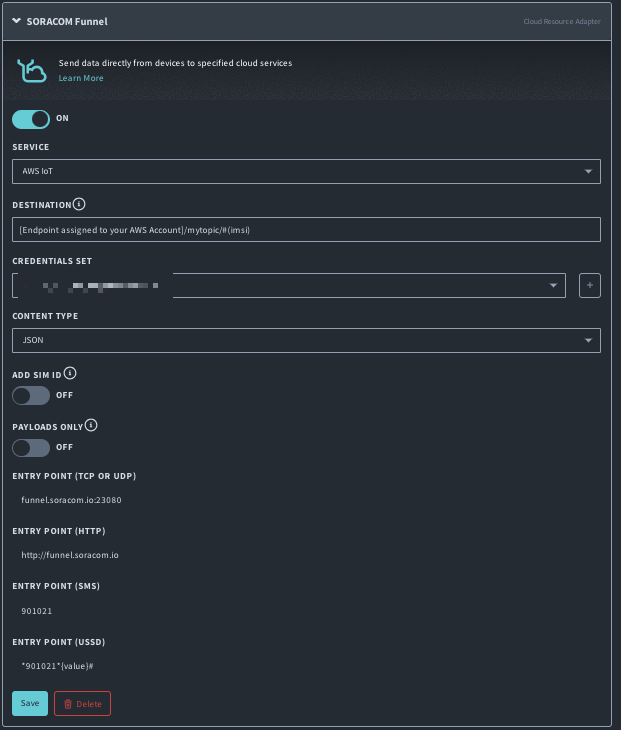Open the Credentials Set dropdown
Image resolution: width=621 pixels, height=730 pixels.
[x=288, y=286]
